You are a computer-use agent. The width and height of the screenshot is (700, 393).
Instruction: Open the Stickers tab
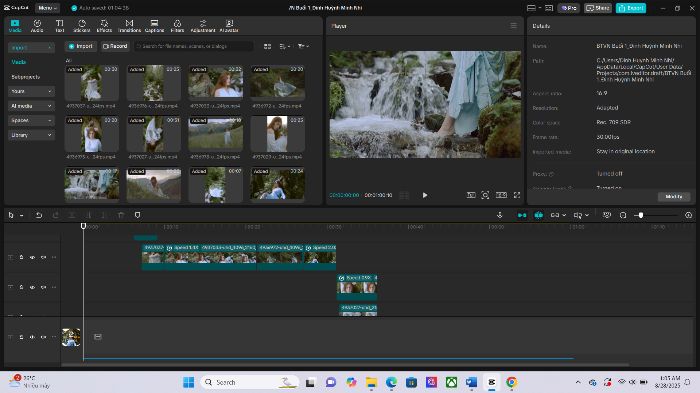pyautogui.click(x=82, y=26)
